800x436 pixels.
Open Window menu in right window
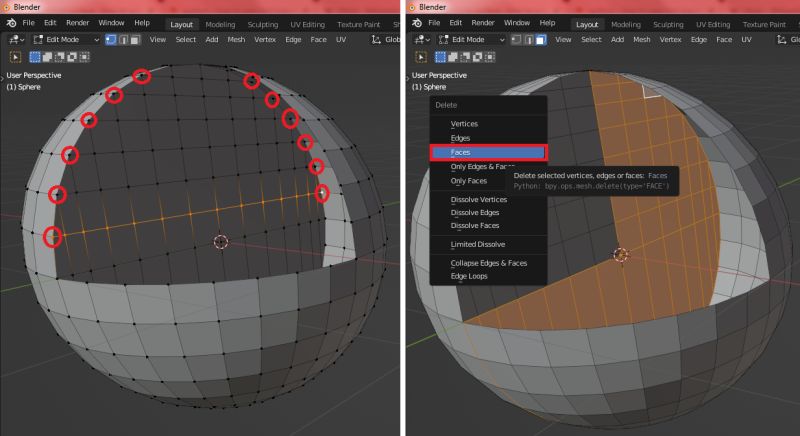517,23
